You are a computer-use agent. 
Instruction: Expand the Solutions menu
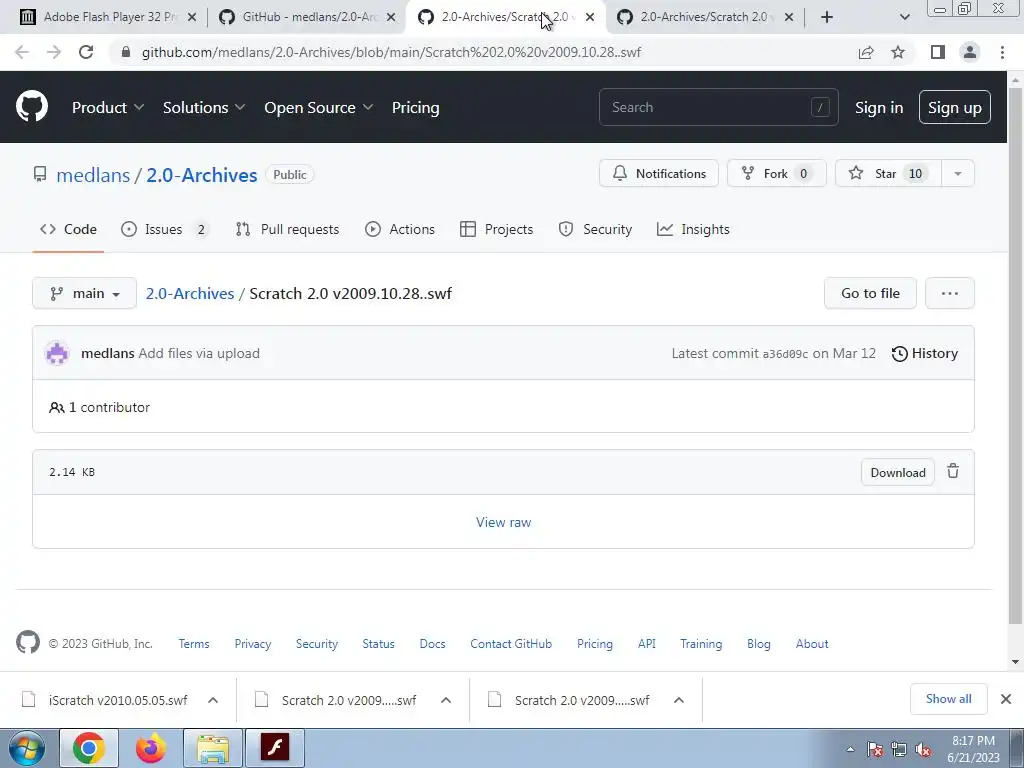pyautogui.click(x=204, y=108)
